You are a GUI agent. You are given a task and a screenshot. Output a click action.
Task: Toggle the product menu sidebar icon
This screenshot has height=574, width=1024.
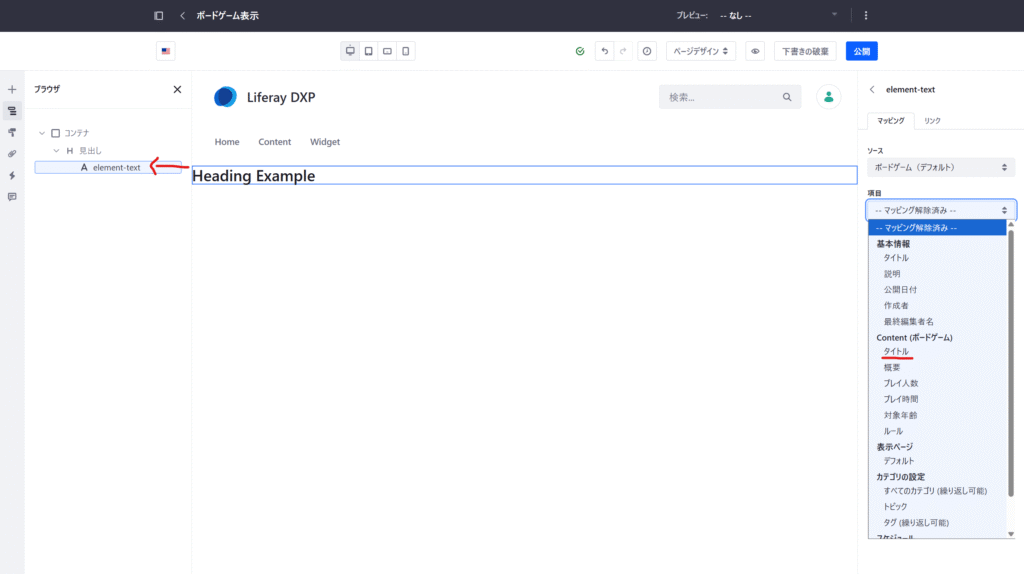click(x=158, y=15)
